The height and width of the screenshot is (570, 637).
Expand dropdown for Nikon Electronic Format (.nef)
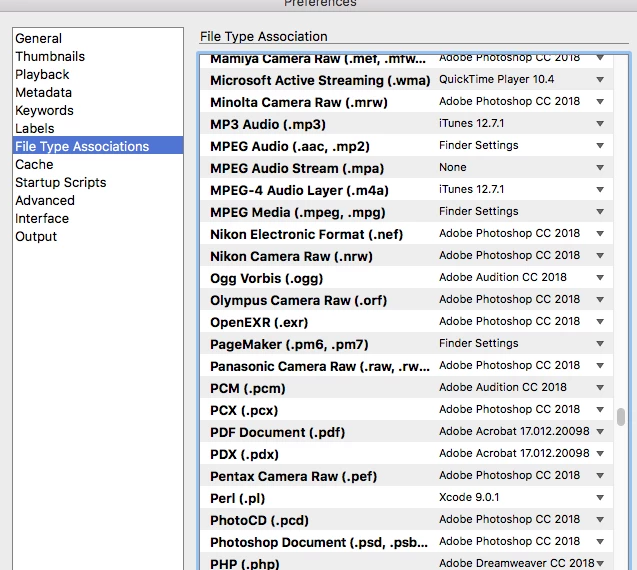click(x=600, y=234)
